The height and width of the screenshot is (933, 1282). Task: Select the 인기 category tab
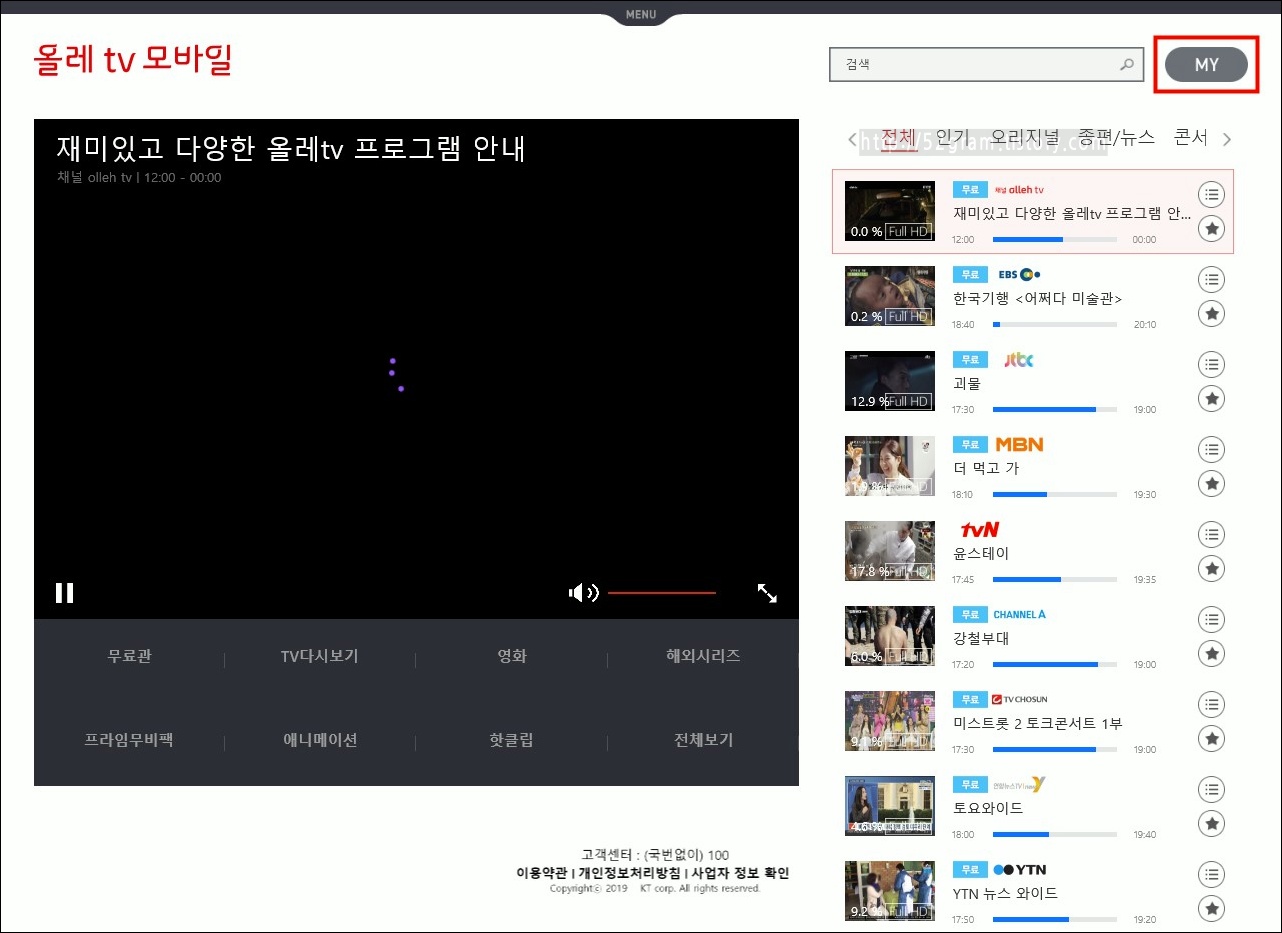click(x=952, y=138)
